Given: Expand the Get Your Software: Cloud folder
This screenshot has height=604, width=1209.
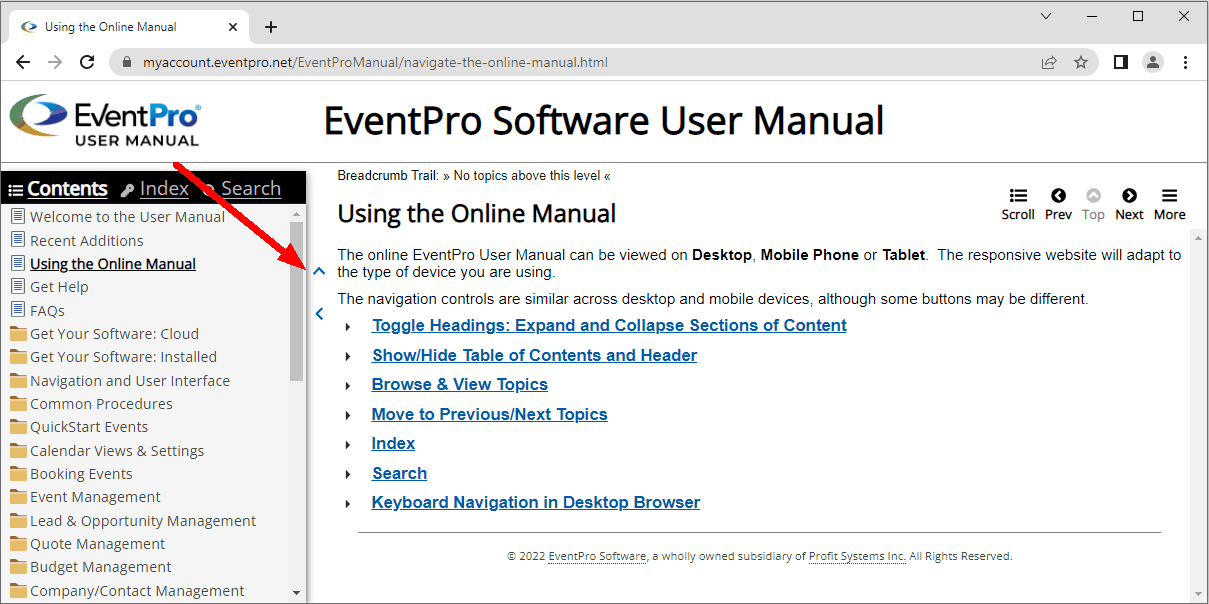Looking at the screenshot, I should point(18,333).
